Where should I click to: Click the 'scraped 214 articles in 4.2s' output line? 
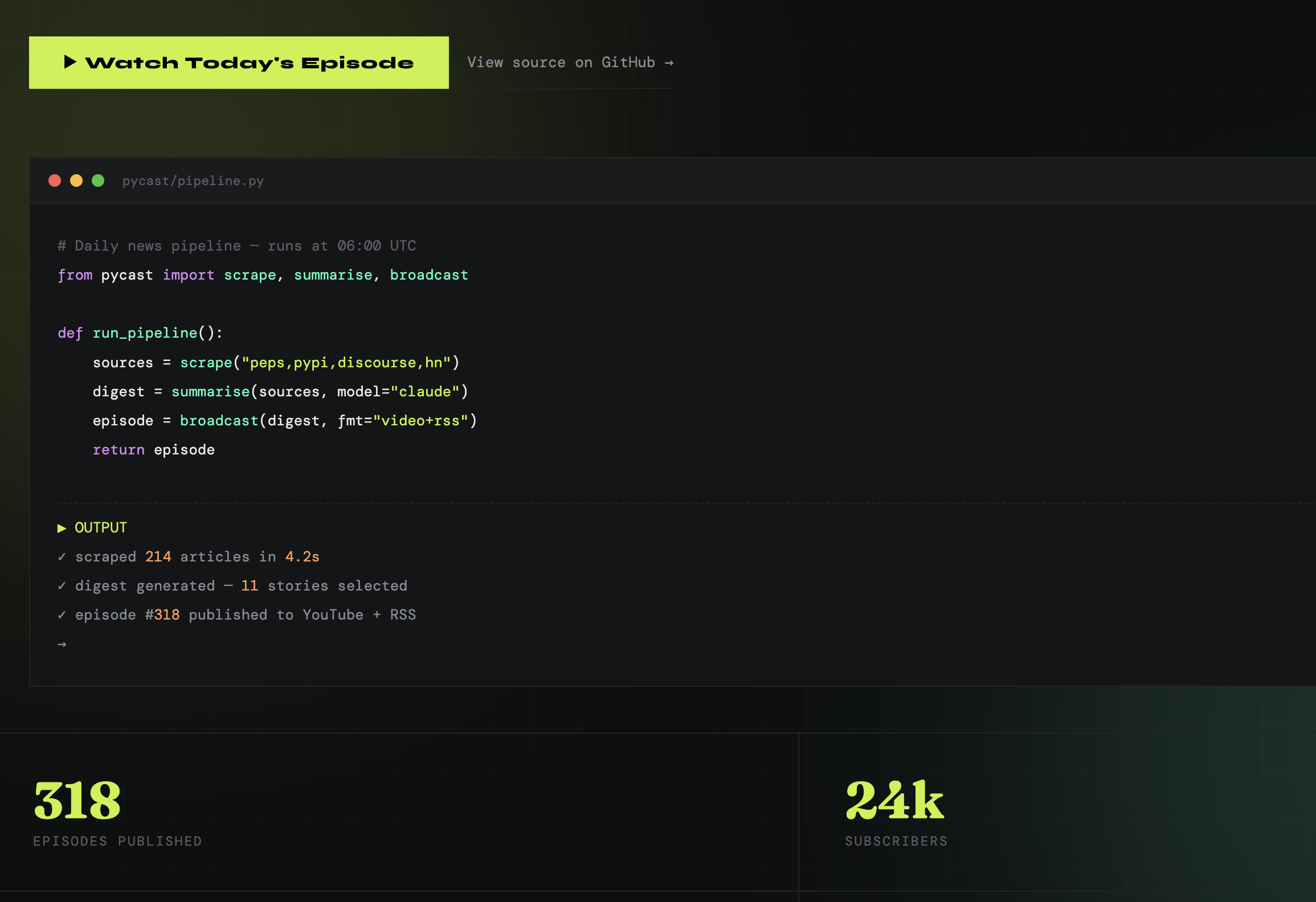tap(189, 557)
